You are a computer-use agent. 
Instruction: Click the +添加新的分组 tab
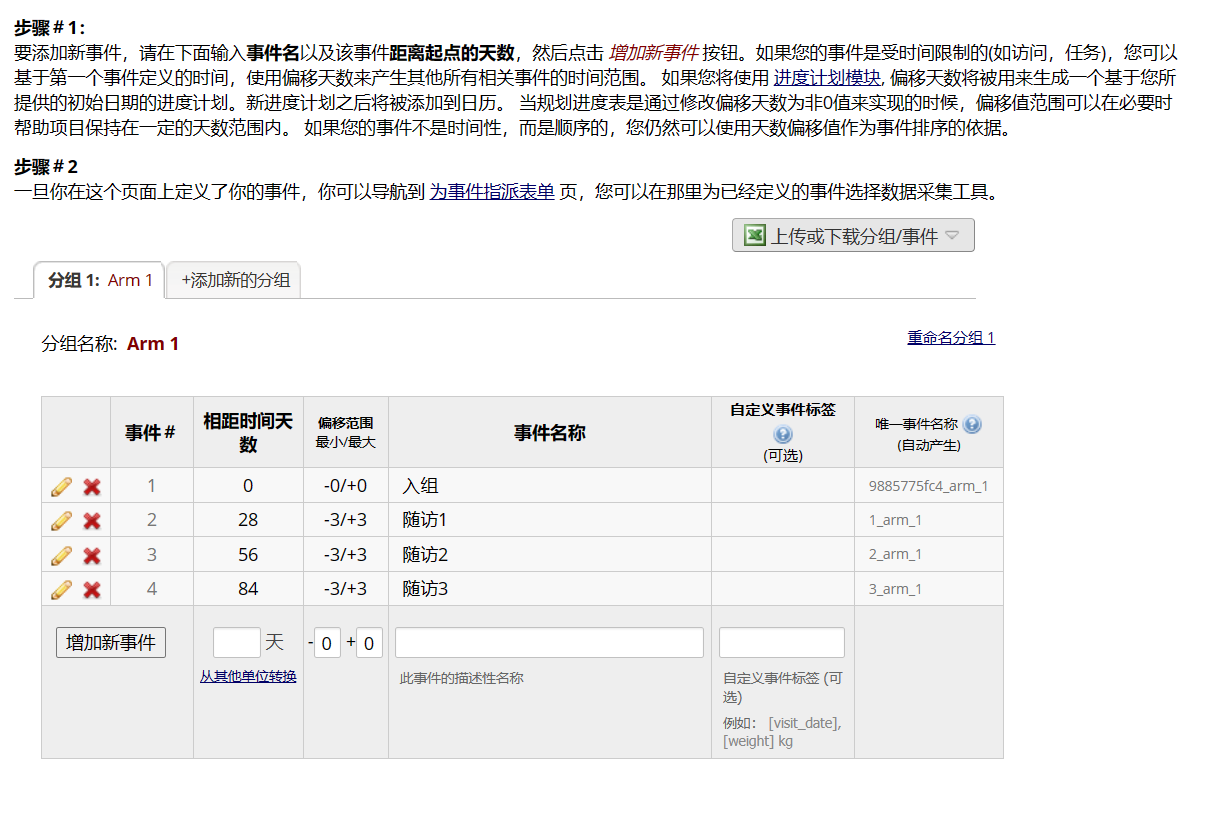[x=233, y=280]
